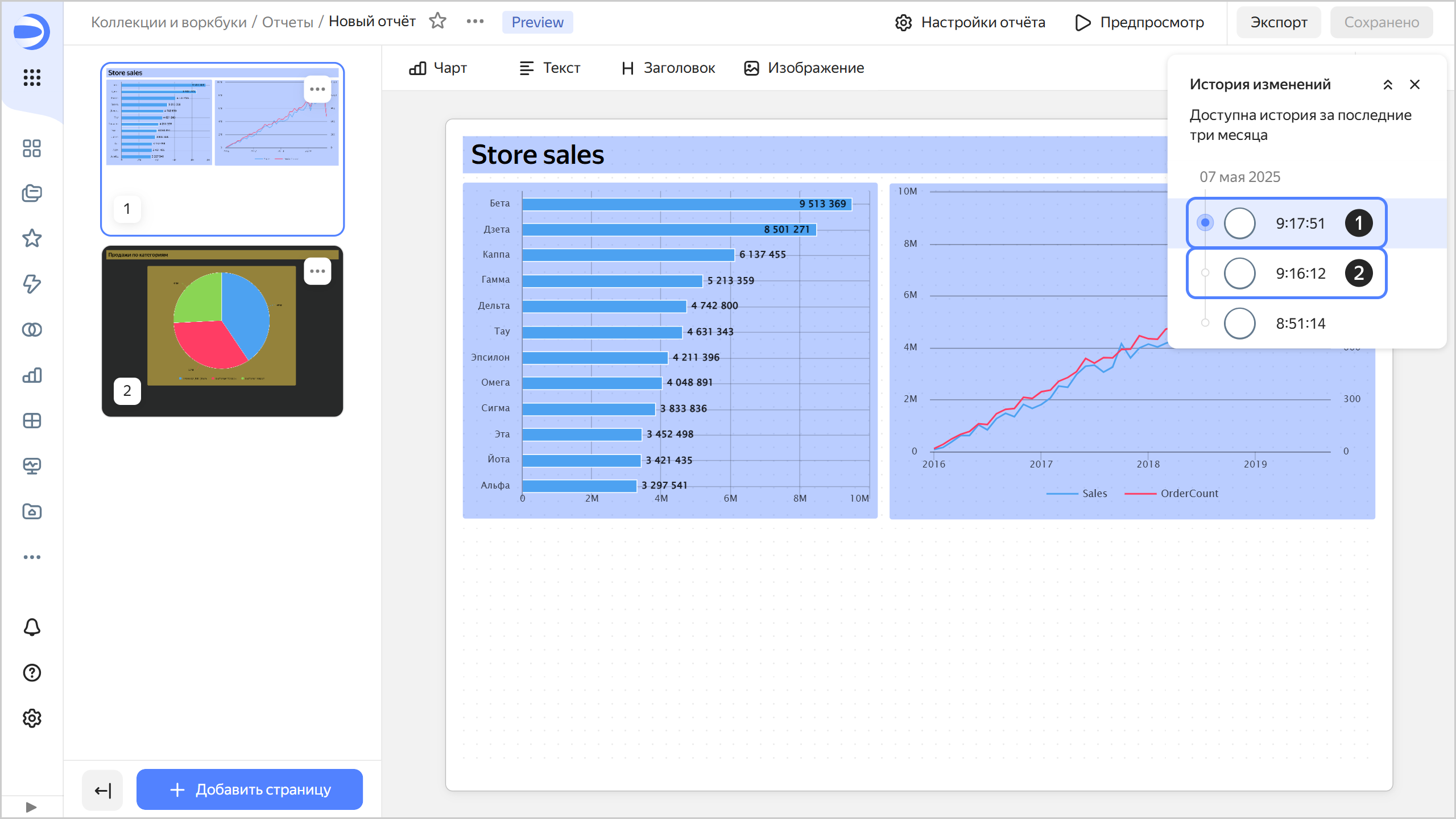
Task: Click the Добавить страницу button
Action: click(250, 789)
